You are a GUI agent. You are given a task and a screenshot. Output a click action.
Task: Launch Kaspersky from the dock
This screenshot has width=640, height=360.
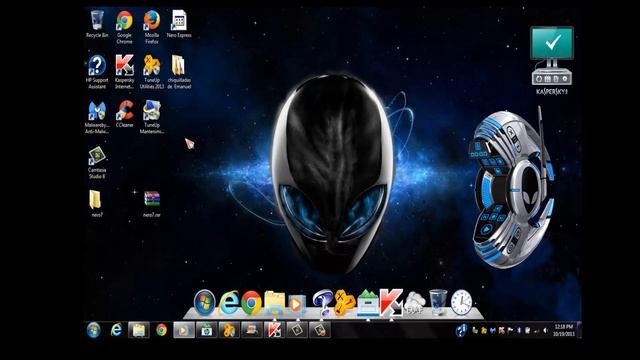391,303
